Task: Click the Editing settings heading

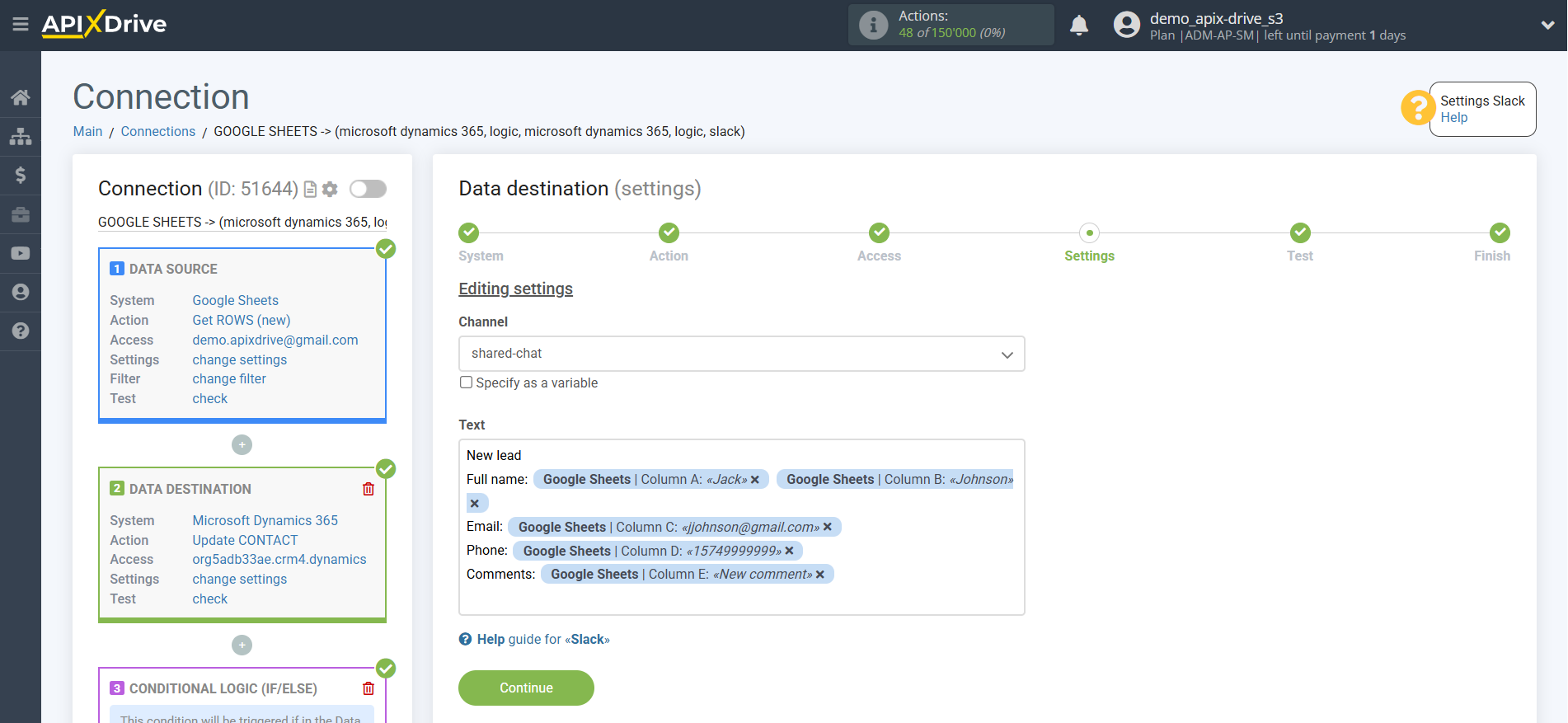Action: [515, 289]
